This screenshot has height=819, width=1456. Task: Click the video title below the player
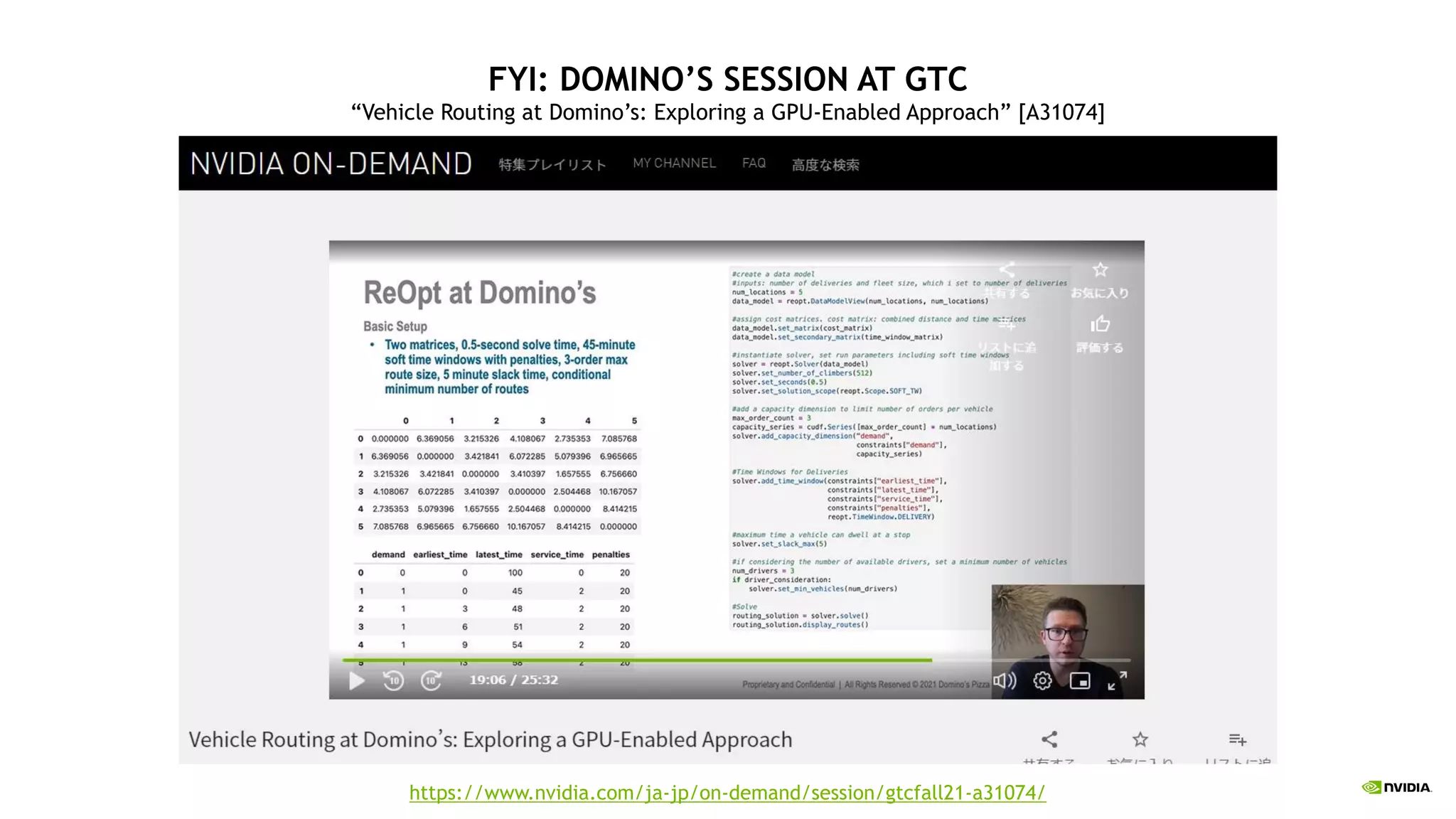click(x=490, y=739)
